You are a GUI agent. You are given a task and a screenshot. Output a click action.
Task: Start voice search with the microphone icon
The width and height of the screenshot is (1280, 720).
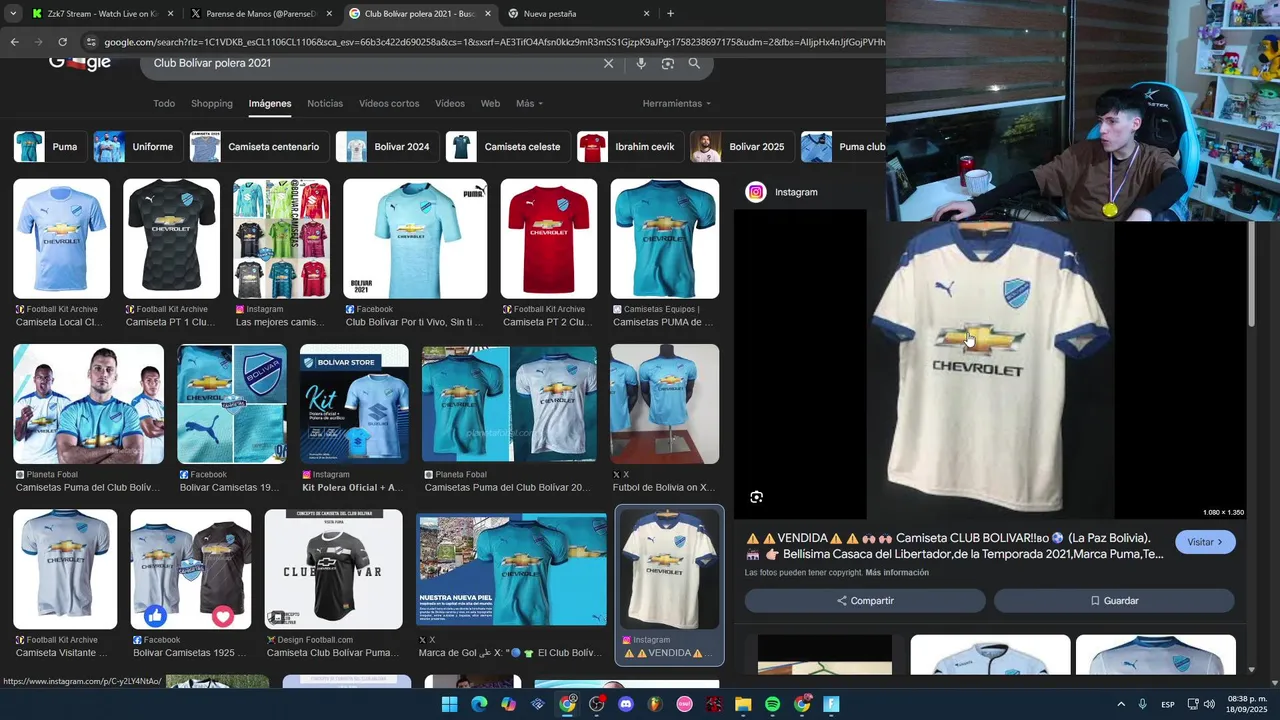tap(641, 63)
